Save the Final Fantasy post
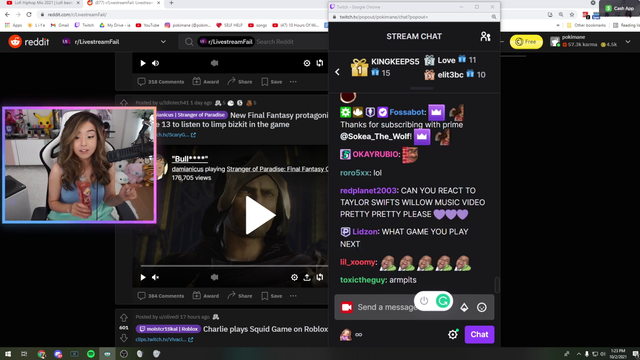 271,296
